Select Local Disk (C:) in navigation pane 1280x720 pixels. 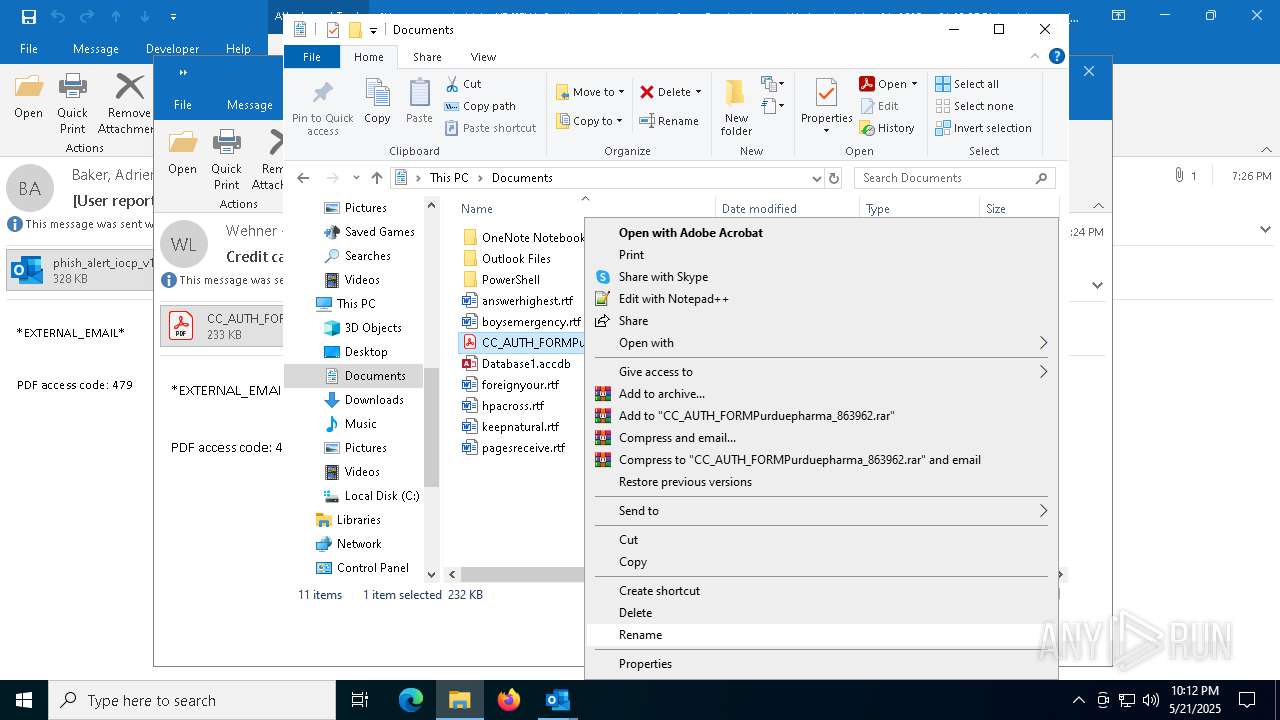pos(381,496)
